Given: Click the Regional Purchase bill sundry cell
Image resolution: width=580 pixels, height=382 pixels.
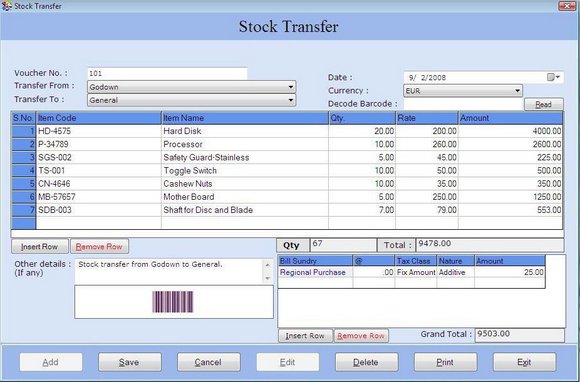Looking at the screenshot, I should pos(316,272).
